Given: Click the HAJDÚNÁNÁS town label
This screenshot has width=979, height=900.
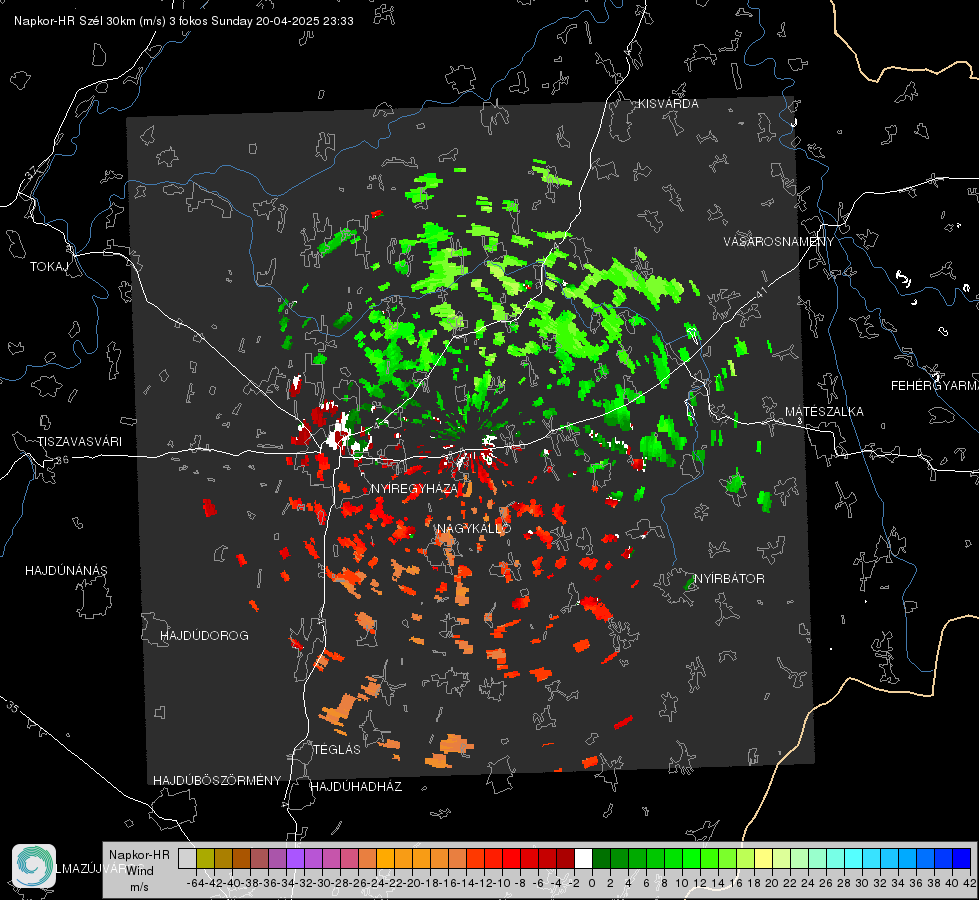Looking at the screenshot, I should click(x=66, y=571).
